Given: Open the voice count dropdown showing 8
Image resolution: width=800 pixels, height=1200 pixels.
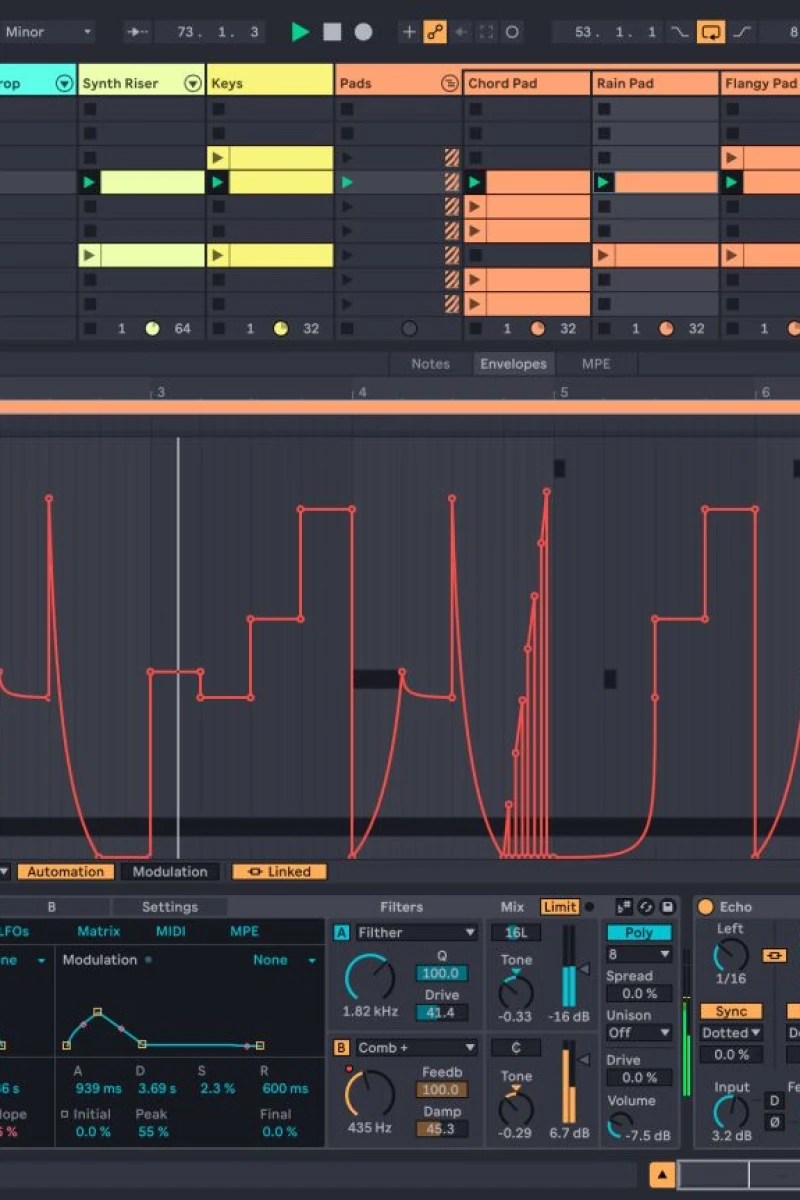Looking at the screenshot, I should (639, 955).
